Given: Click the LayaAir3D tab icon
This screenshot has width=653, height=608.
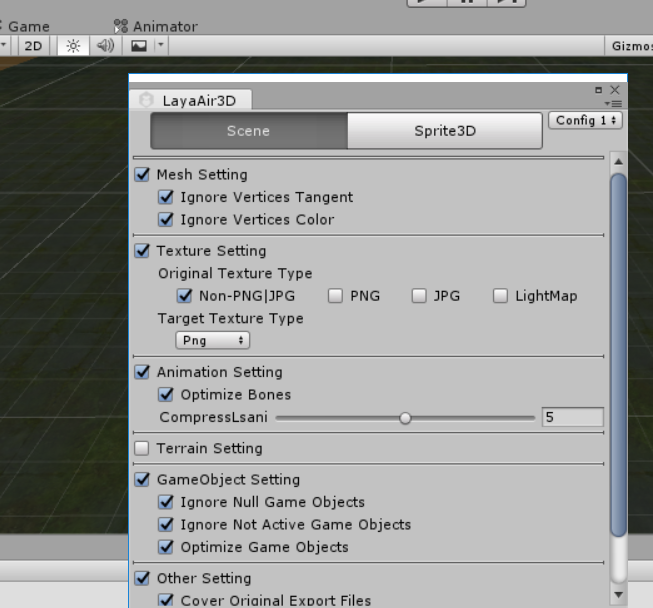Looking at the screenshot, I should coord(148,100).
